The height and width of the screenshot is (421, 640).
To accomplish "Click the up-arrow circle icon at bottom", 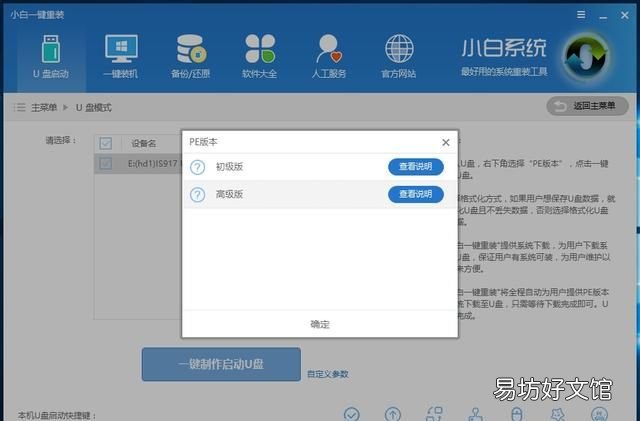I will click(393, 414).
